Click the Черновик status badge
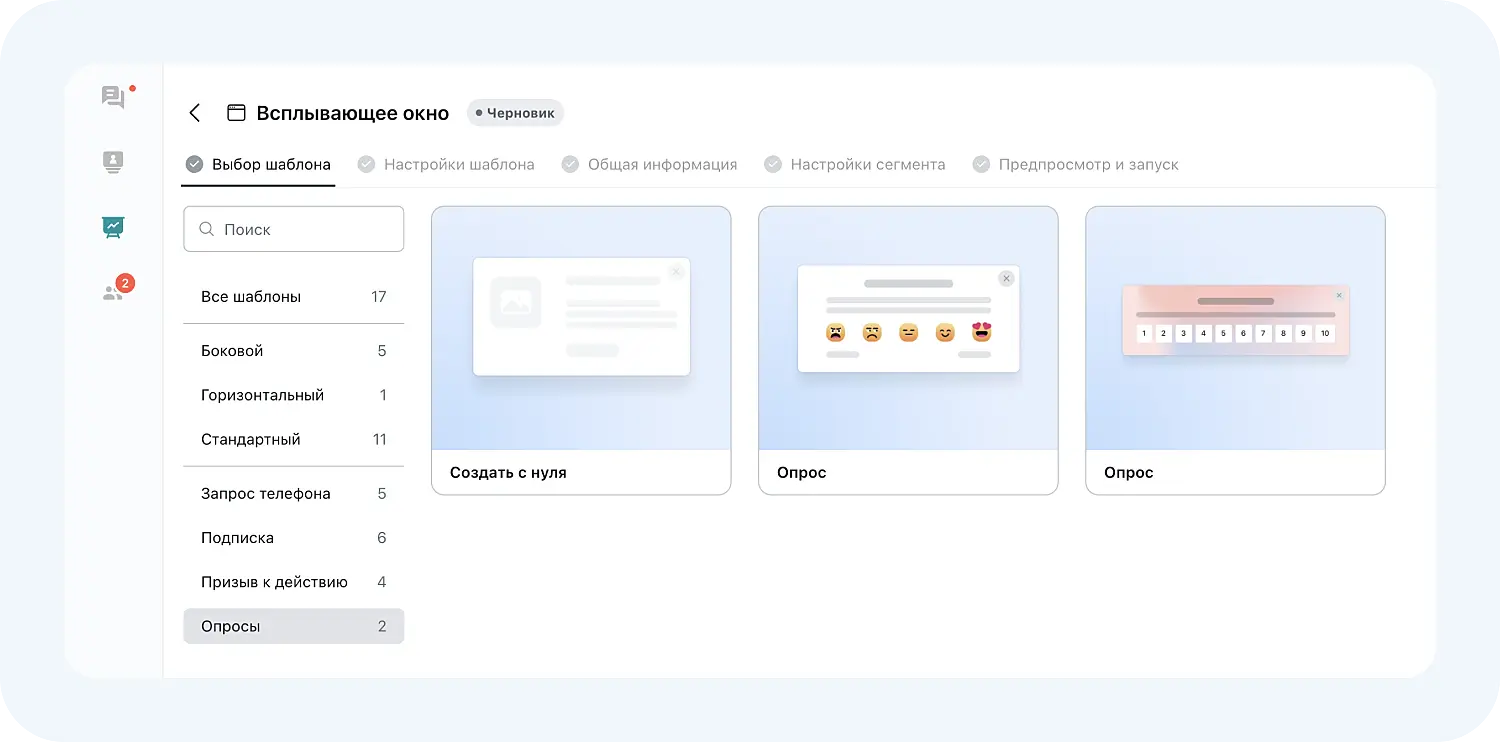 click(515, 112)
